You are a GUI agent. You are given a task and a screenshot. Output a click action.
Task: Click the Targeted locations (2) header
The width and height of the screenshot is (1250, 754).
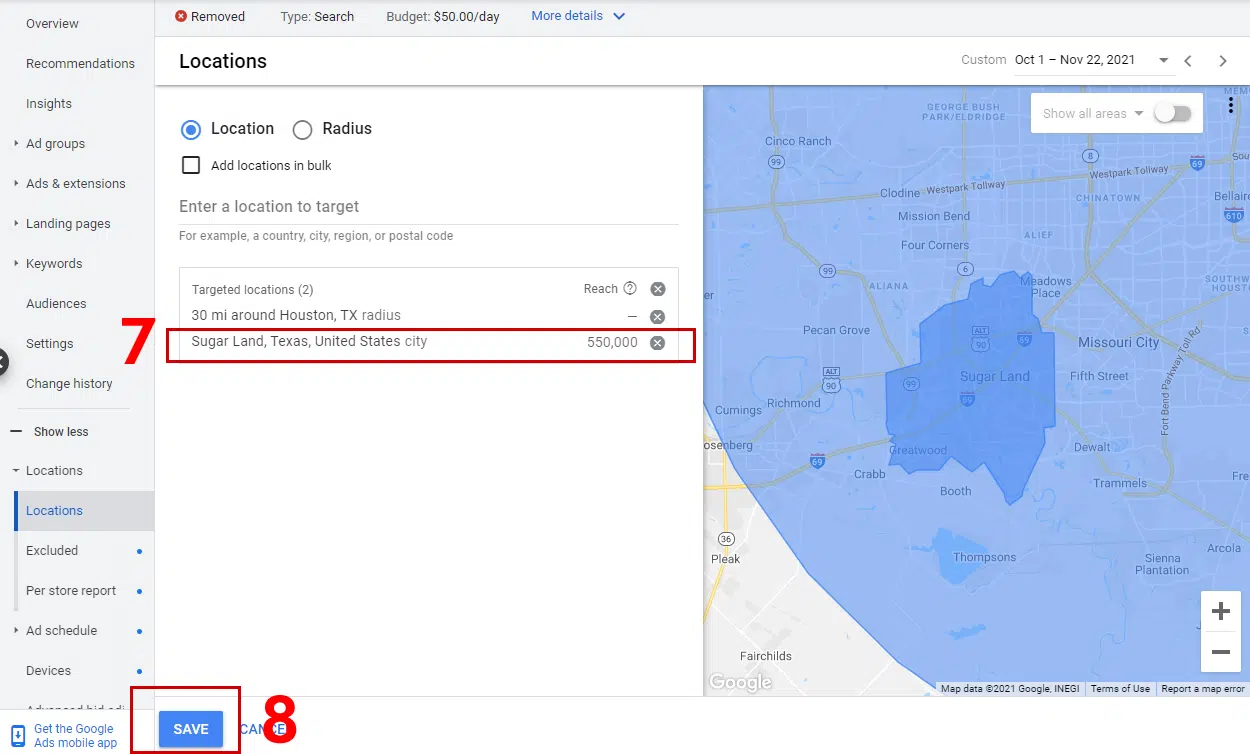pyautogui.click(x=253, y=290)
